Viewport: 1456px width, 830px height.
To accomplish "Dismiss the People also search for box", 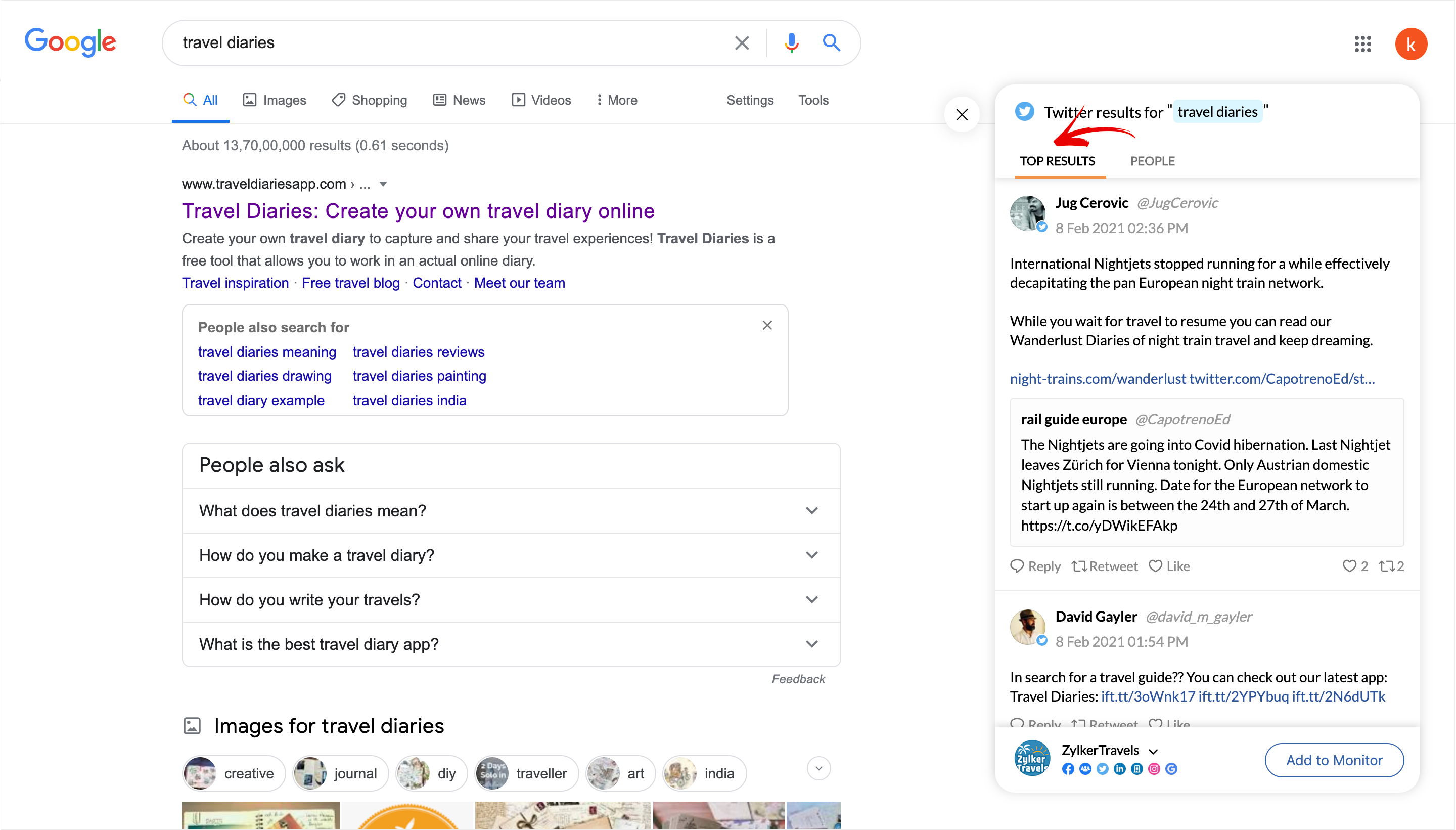I will click(x=767, y=326).
